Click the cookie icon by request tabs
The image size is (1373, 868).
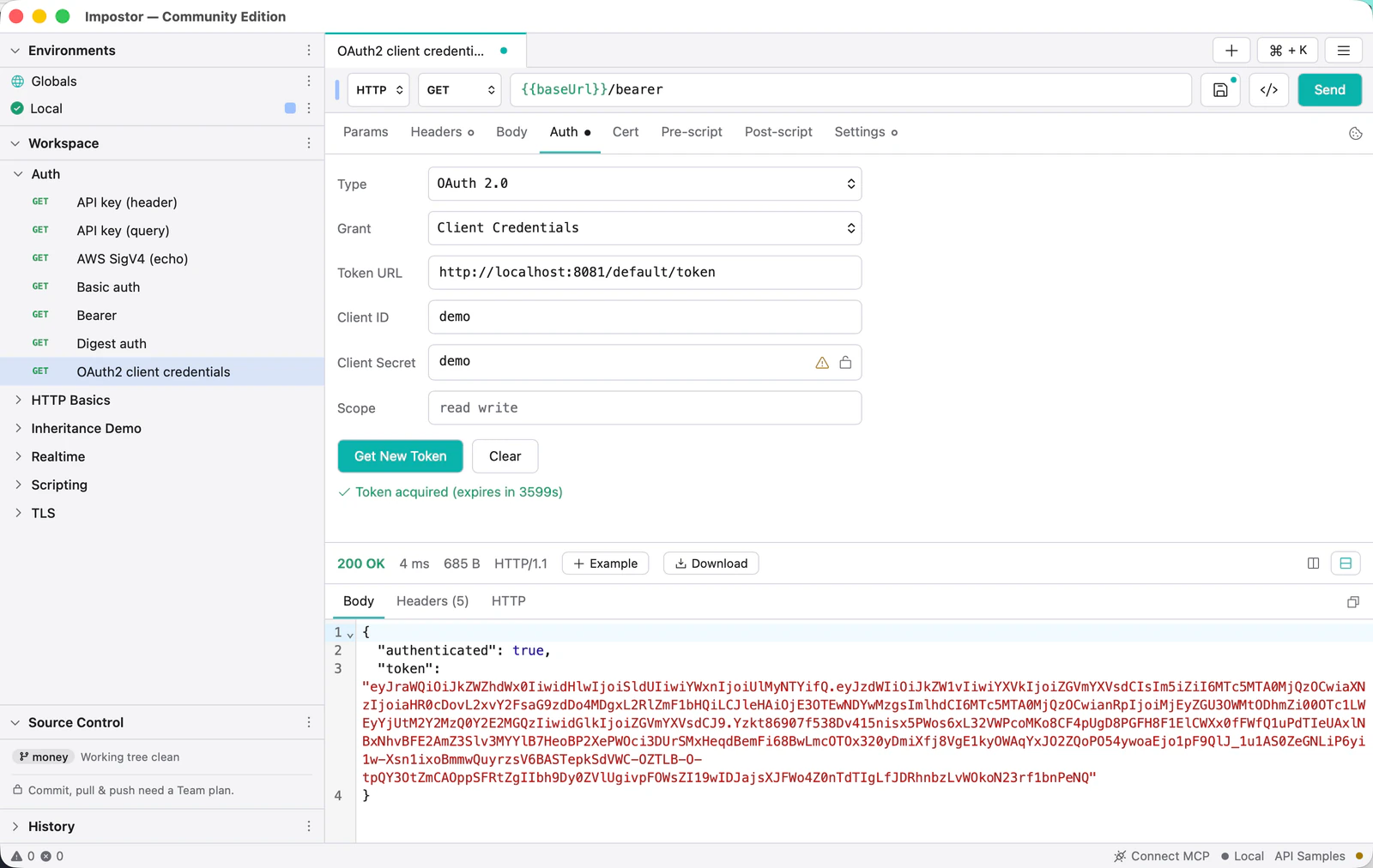coord(1356,133)
